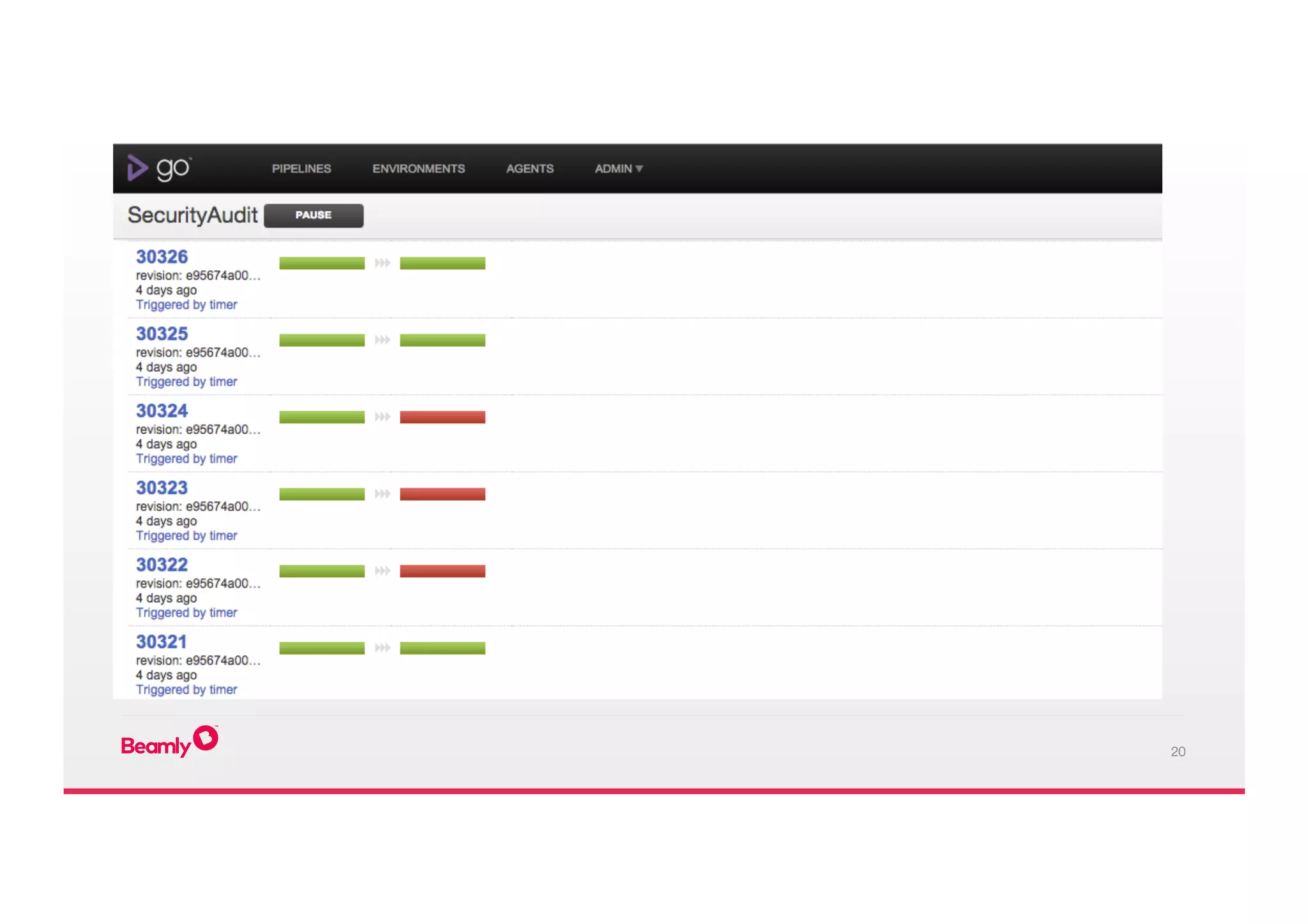Expand the Admin dropdown menu
The height and width of the screenshot is (924, 1308).
pos(618,169)
